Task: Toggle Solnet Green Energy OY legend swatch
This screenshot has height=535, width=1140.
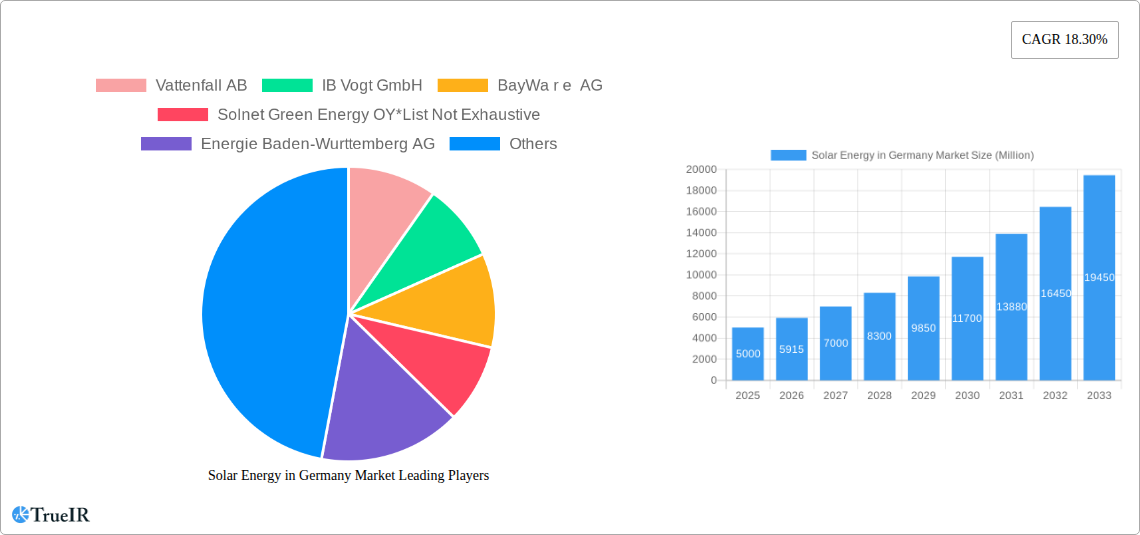Action: 182,114
